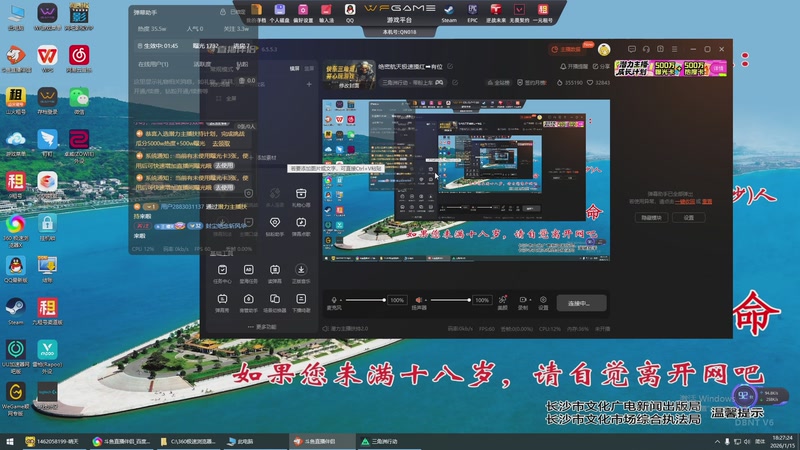Open the 三角洲行动 category selector
Viewport: 800px width, 450px height.
pos(412,82)
